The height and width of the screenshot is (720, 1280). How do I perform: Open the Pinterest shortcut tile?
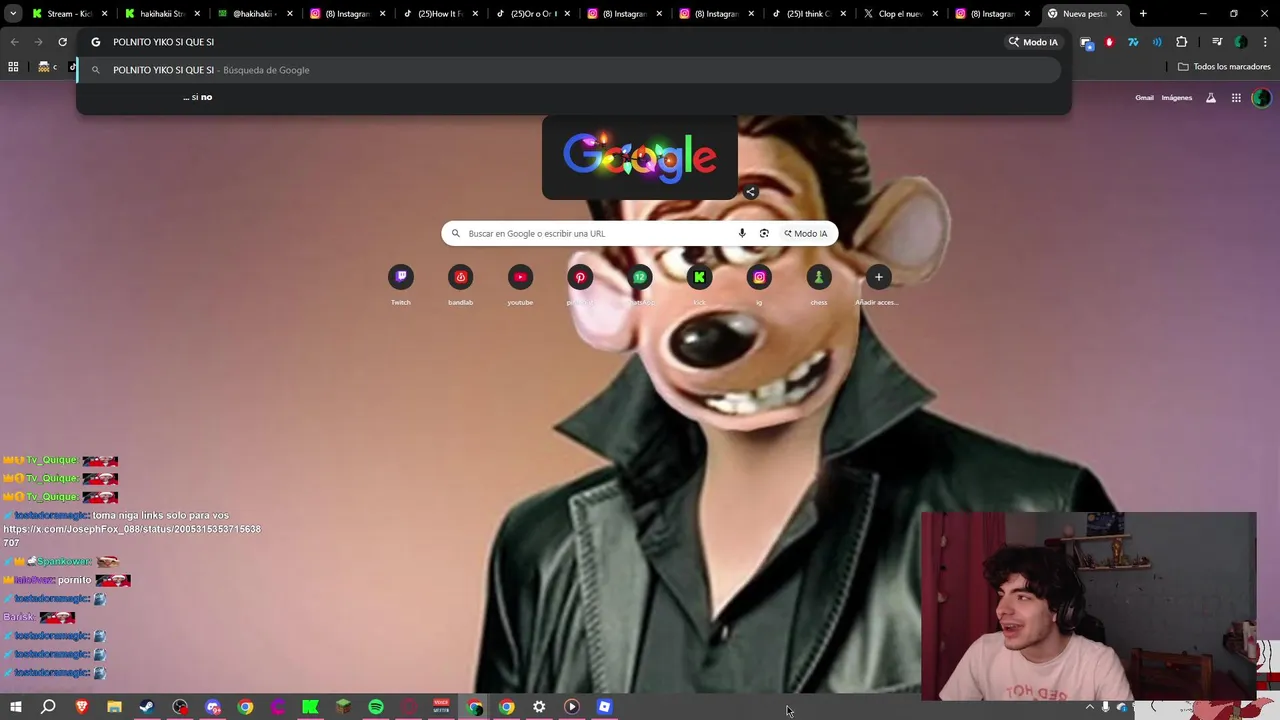pos(580,278)
